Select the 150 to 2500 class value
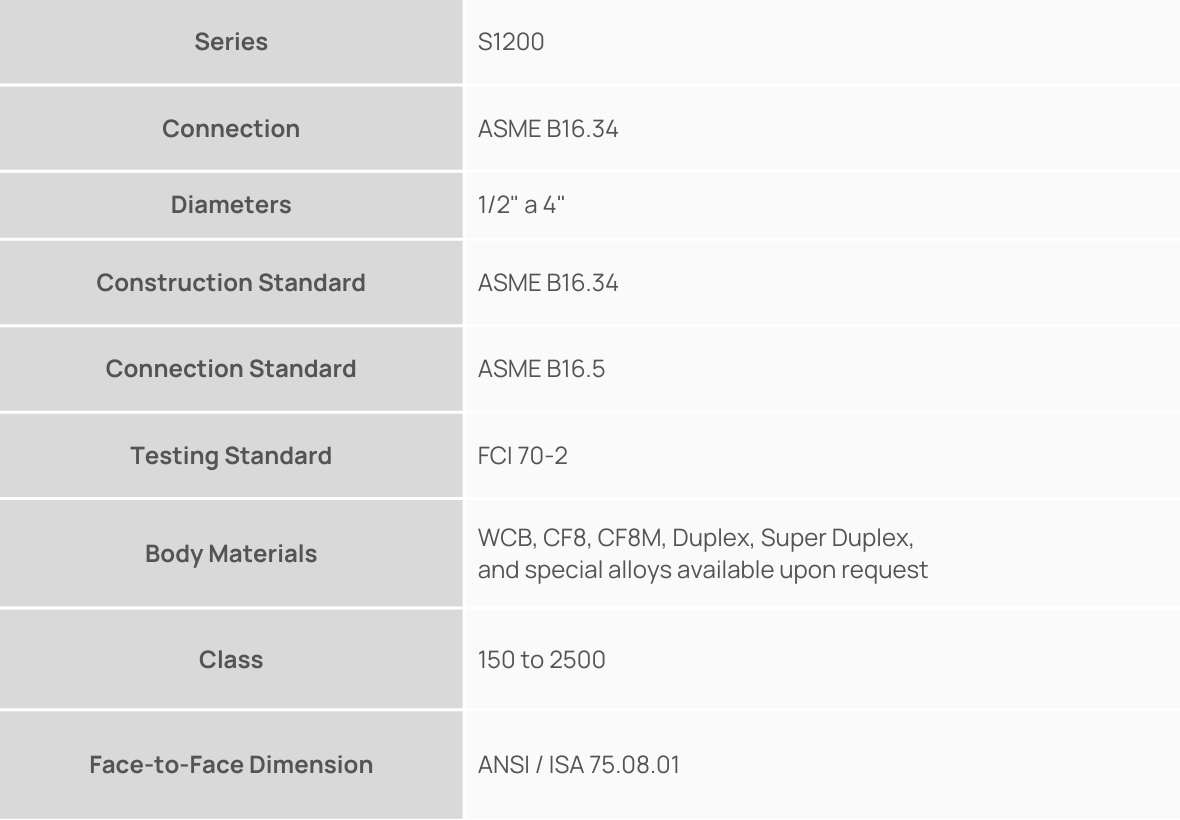Image resolution: width=1180 pixels, height=820 pixels. pyautogui.click(x=541, y=660)
